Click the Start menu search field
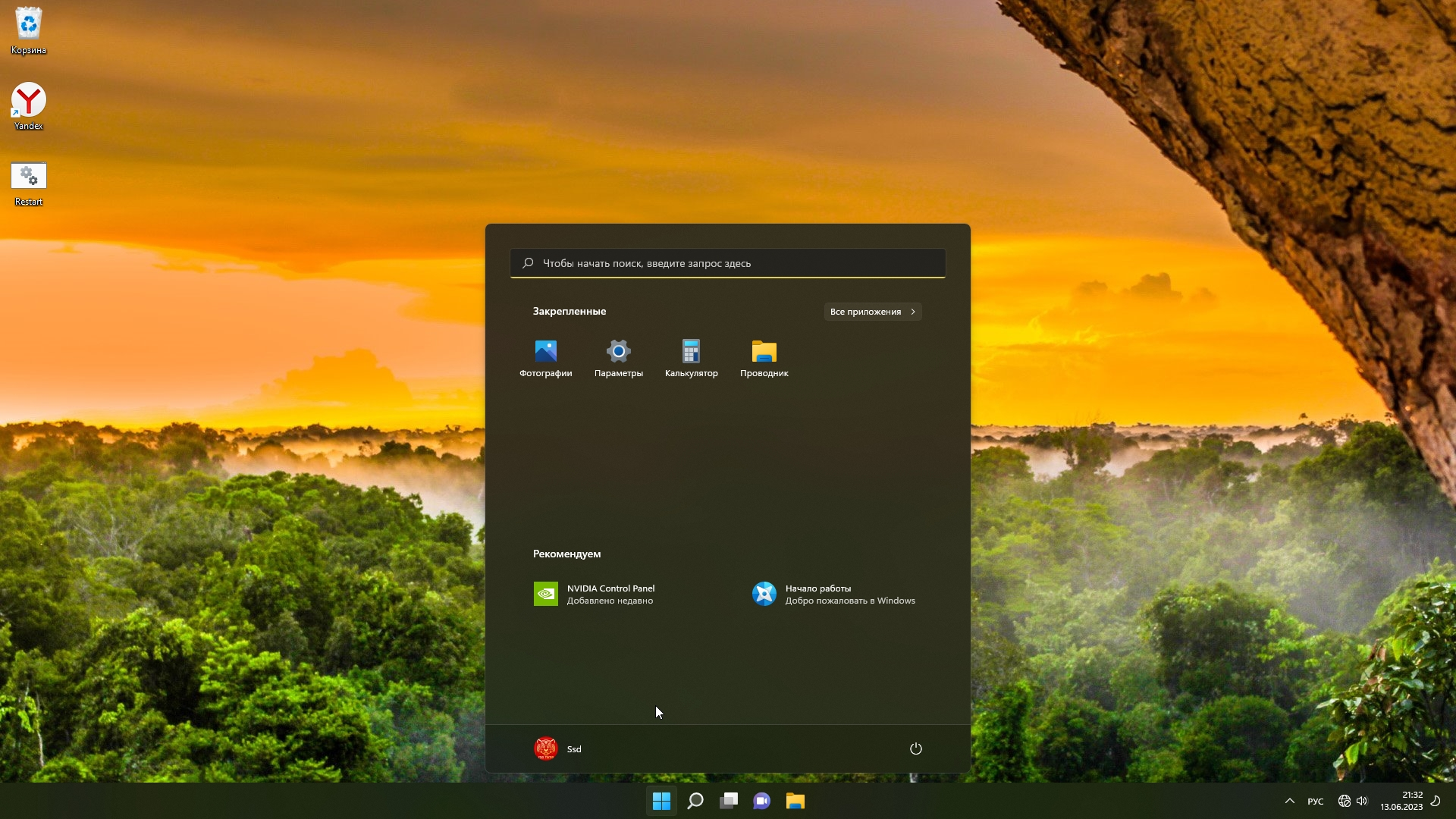The image size is (1456, 819). click(x=728, y=263)
